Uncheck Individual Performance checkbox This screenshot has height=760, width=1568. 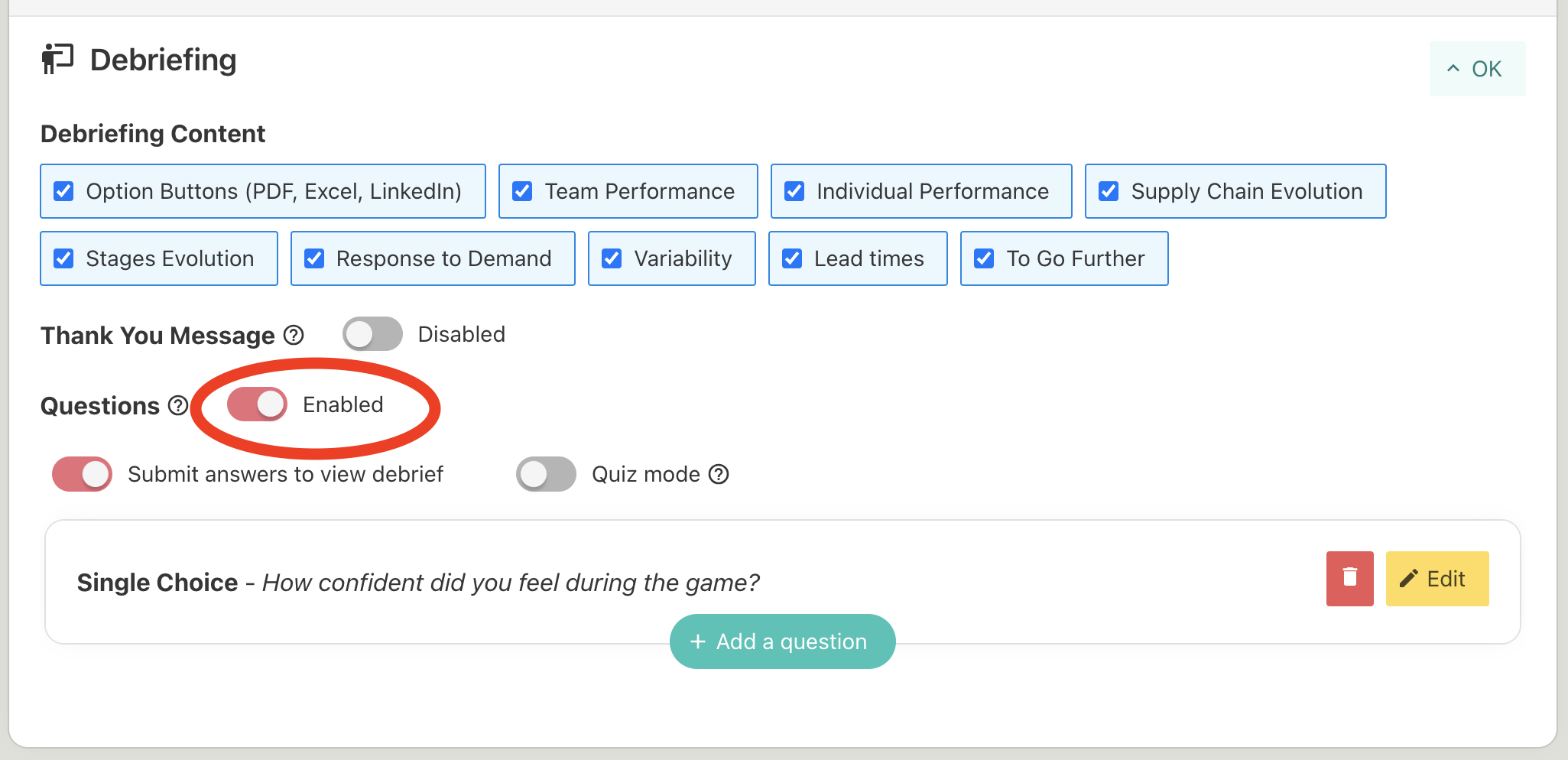pyautogui.click(x=795, y=191)
